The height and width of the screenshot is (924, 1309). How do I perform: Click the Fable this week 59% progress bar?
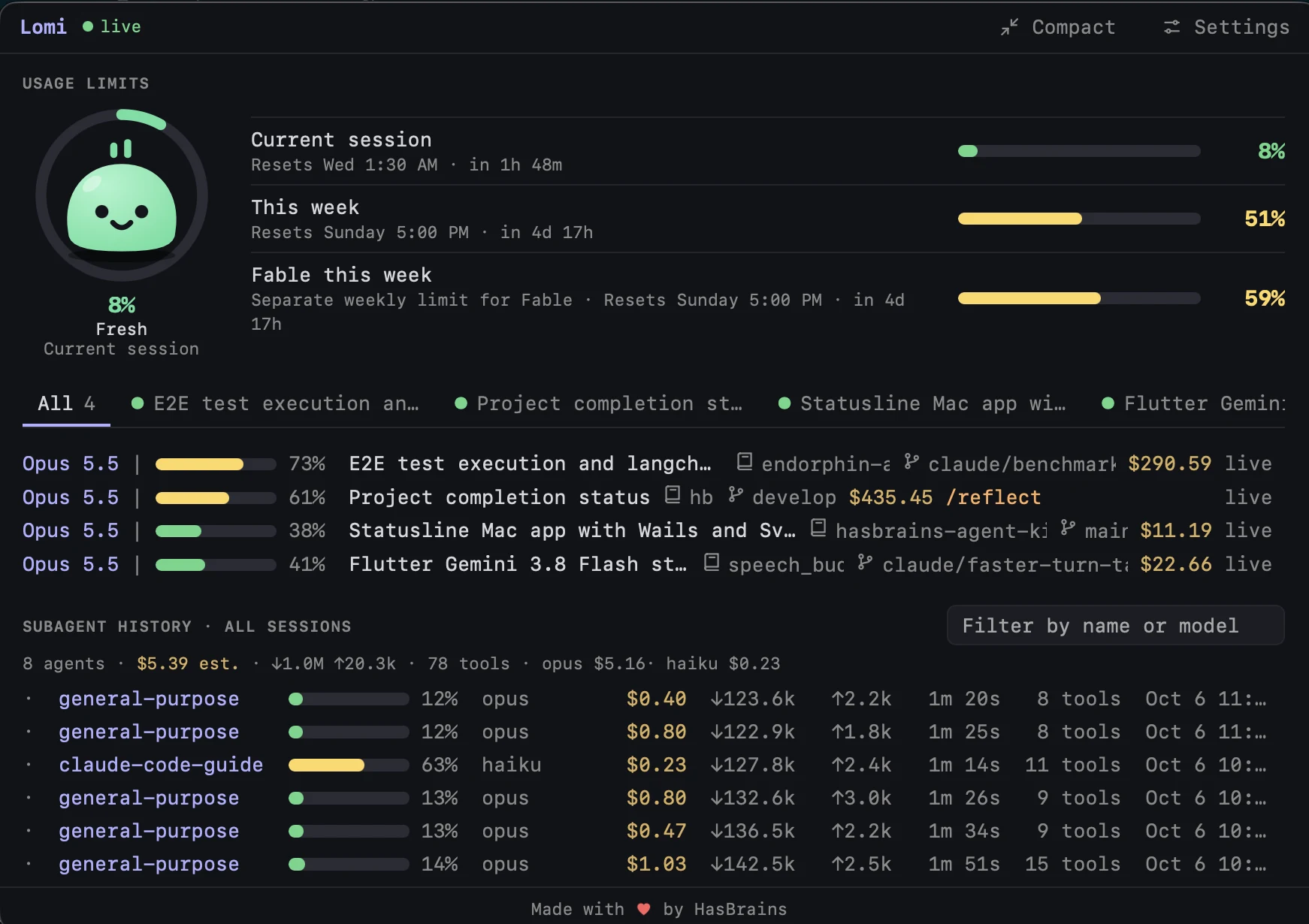pyautogui.click(x=1079, y=298)
